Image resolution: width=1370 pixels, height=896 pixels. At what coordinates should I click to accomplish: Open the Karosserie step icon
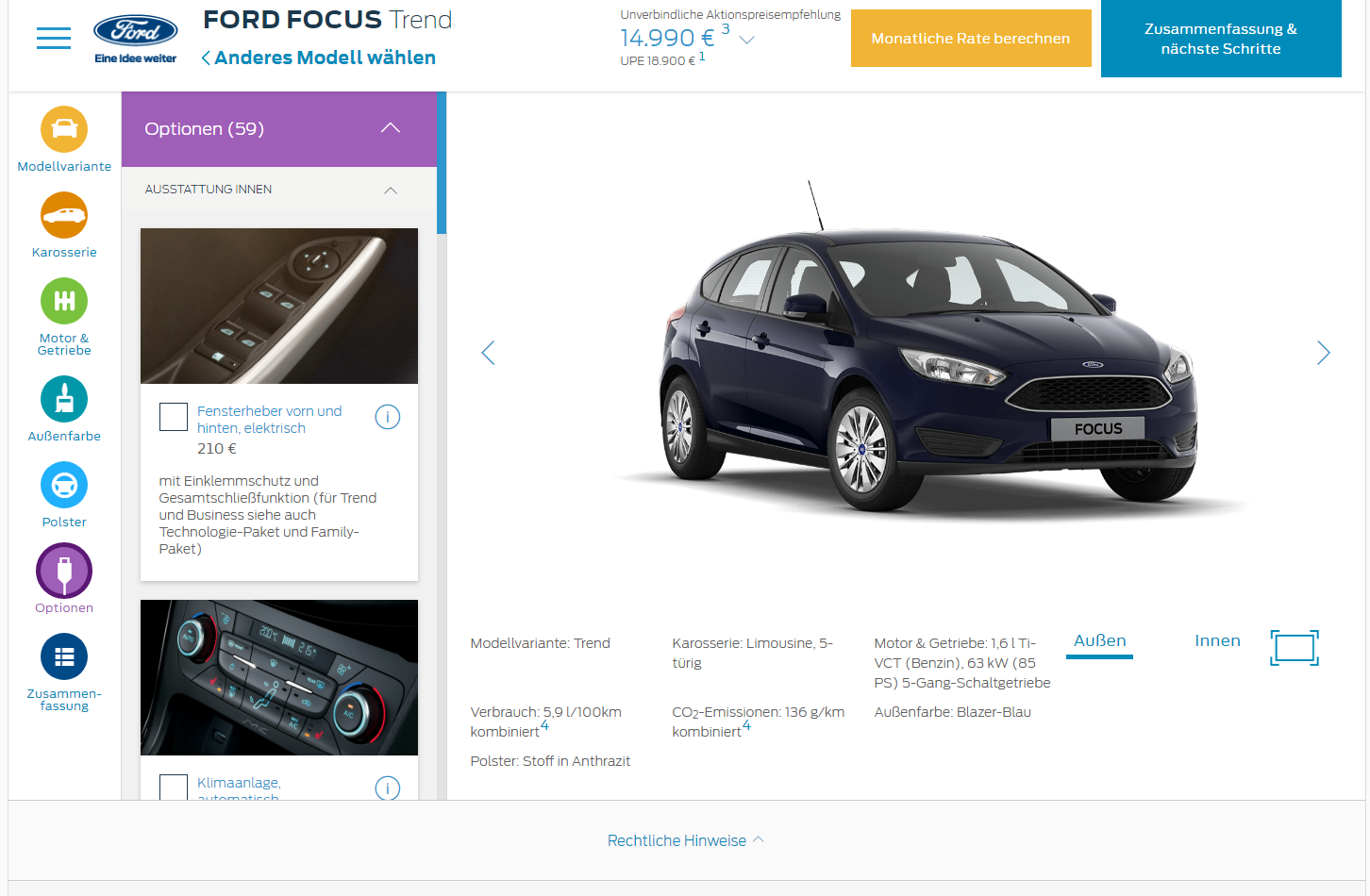pos(64,215)
